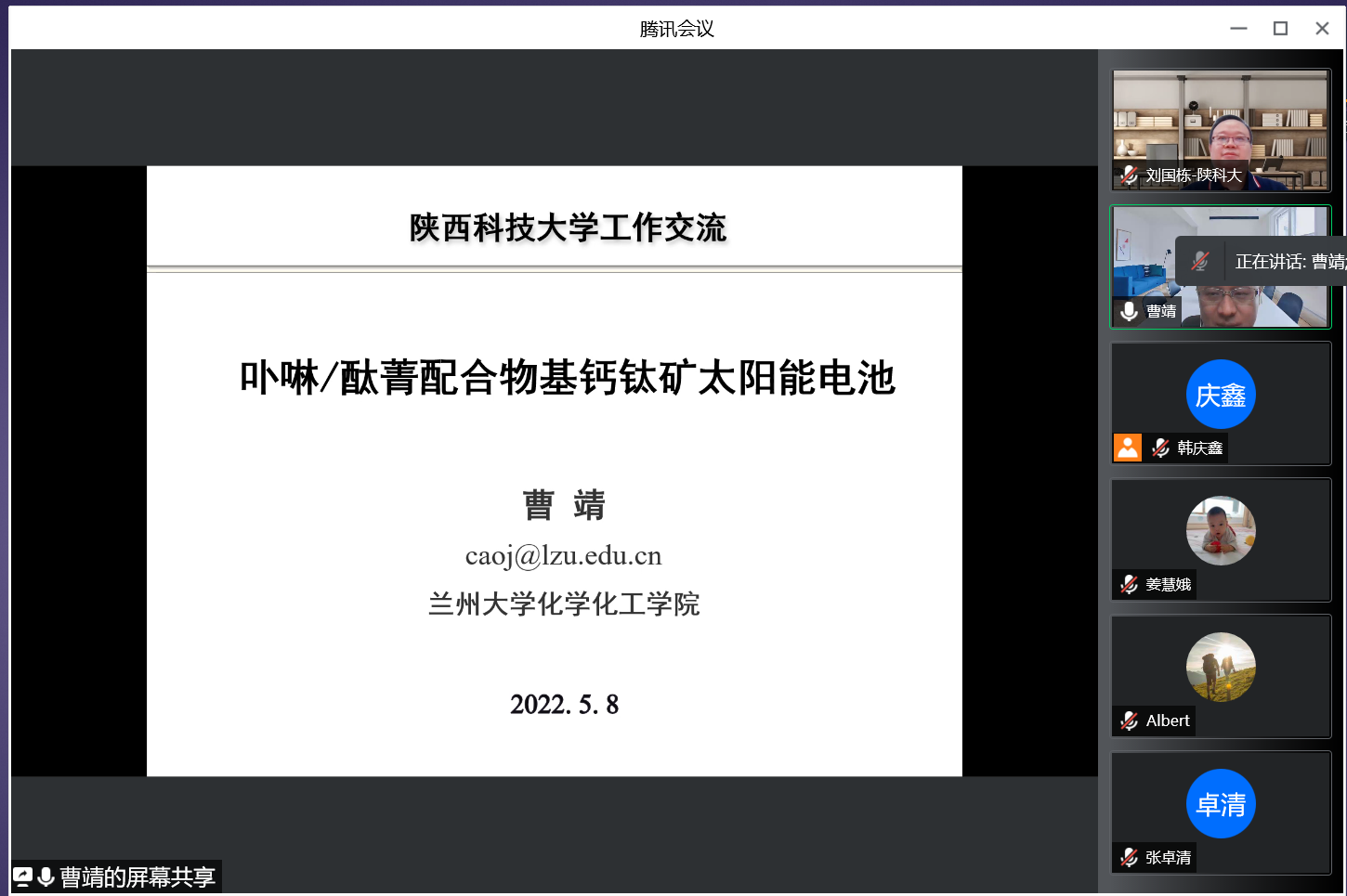Click the muted mic icon for 张卓清
This screenshot has width=1347, height=896.
(x=1129, y=858)
